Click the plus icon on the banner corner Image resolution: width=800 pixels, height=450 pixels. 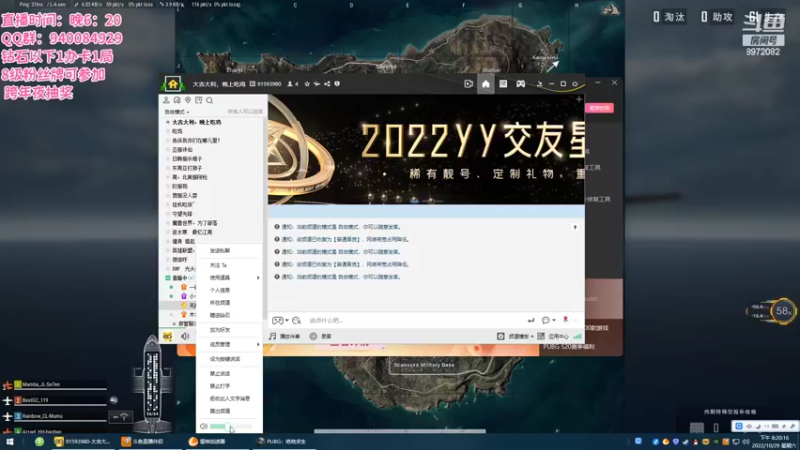click(x=579, y=99)
